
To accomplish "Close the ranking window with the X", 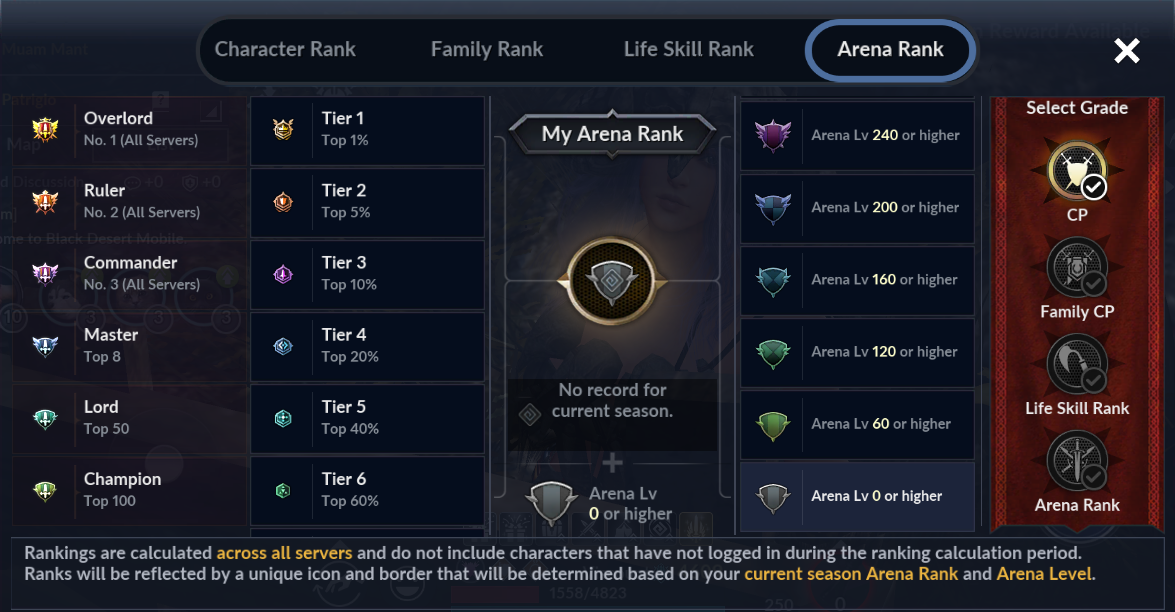I will pyautogui.click(x=1126, y=51).
